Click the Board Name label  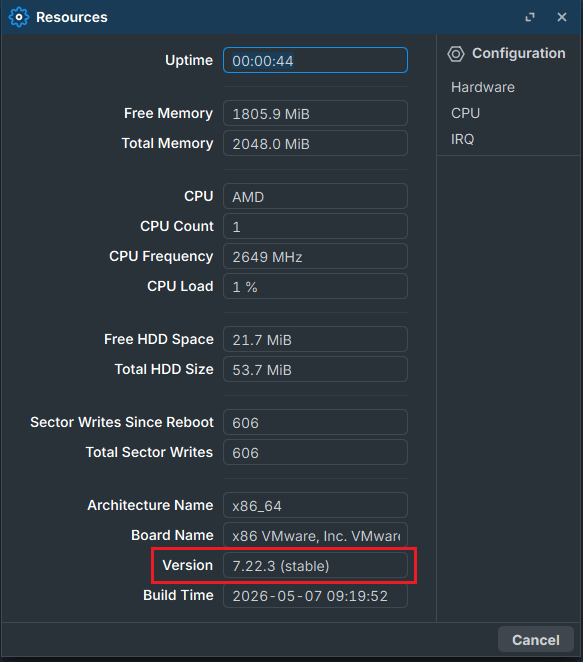click(x=172, y=535)
